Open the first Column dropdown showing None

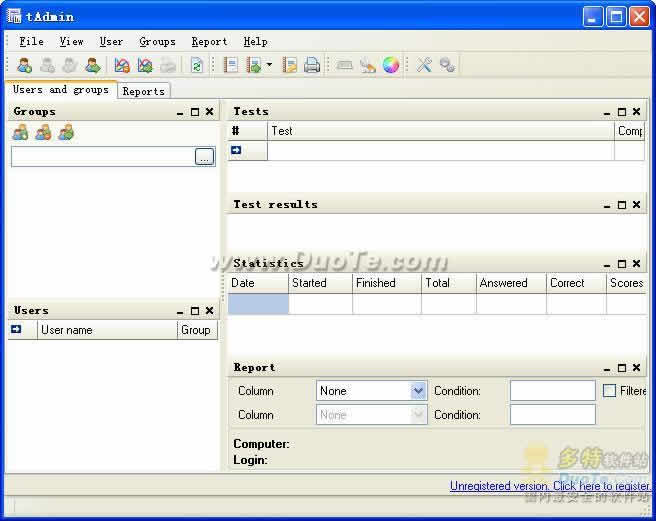pyautogui.click(x=372, y=391)
